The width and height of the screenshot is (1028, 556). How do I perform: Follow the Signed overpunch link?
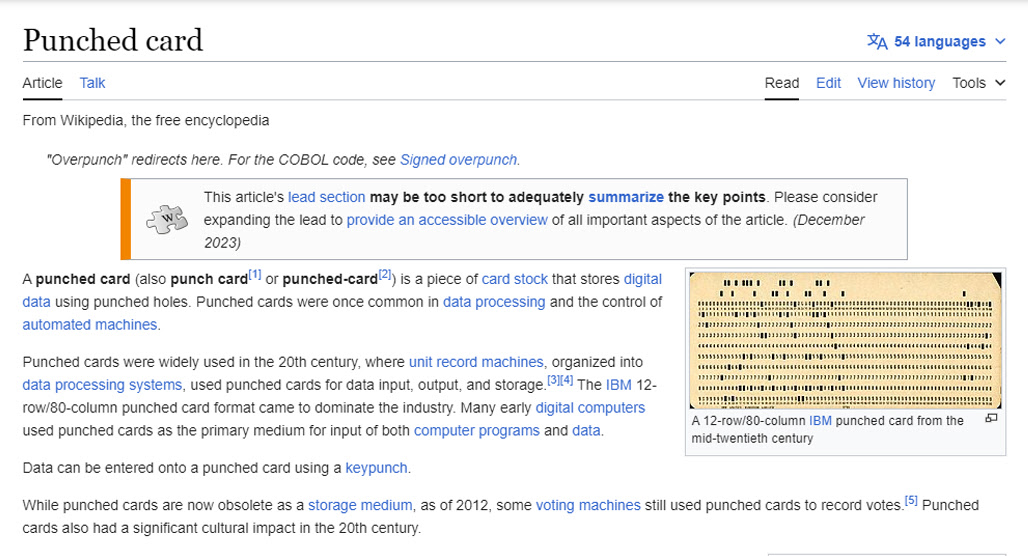point(459,160)
